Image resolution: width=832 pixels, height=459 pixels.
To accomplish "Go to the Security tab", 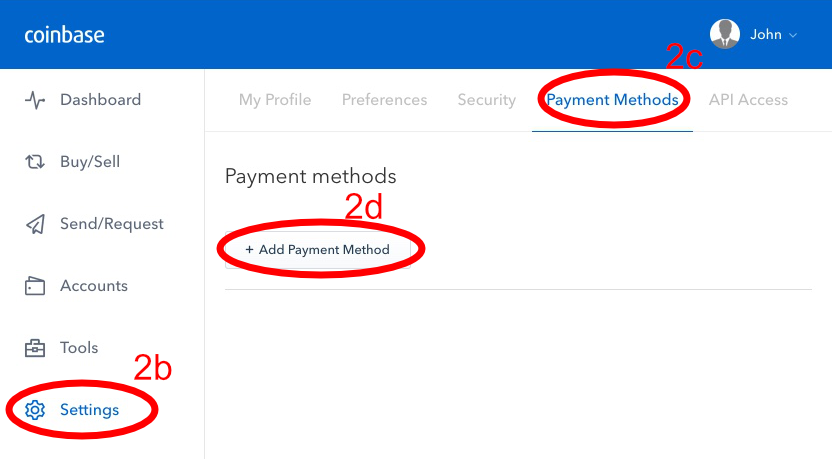I will tap(487, 100).
